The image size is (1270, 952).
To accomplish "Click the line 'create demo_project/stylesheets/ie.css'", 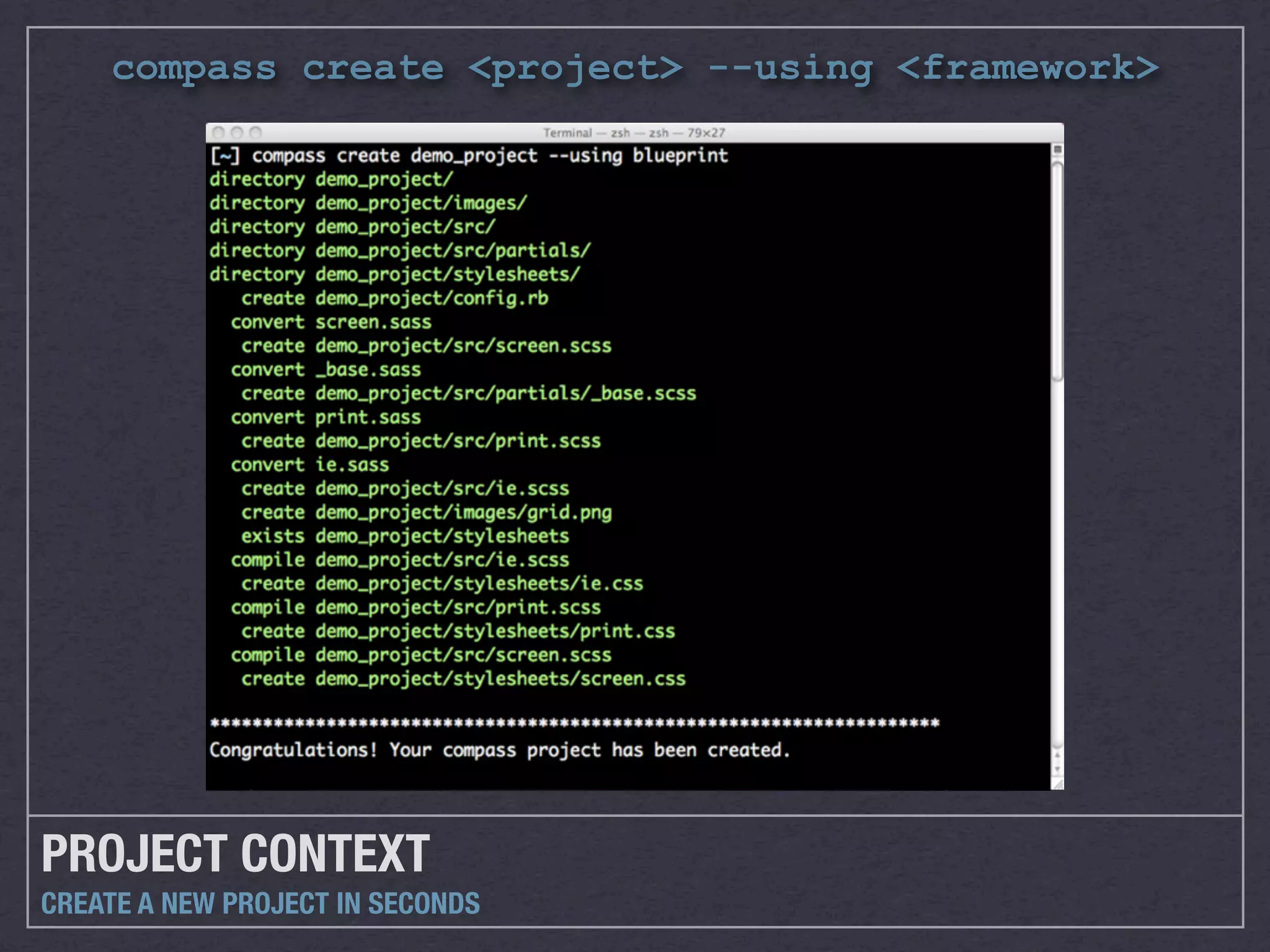I will (442, 584).
